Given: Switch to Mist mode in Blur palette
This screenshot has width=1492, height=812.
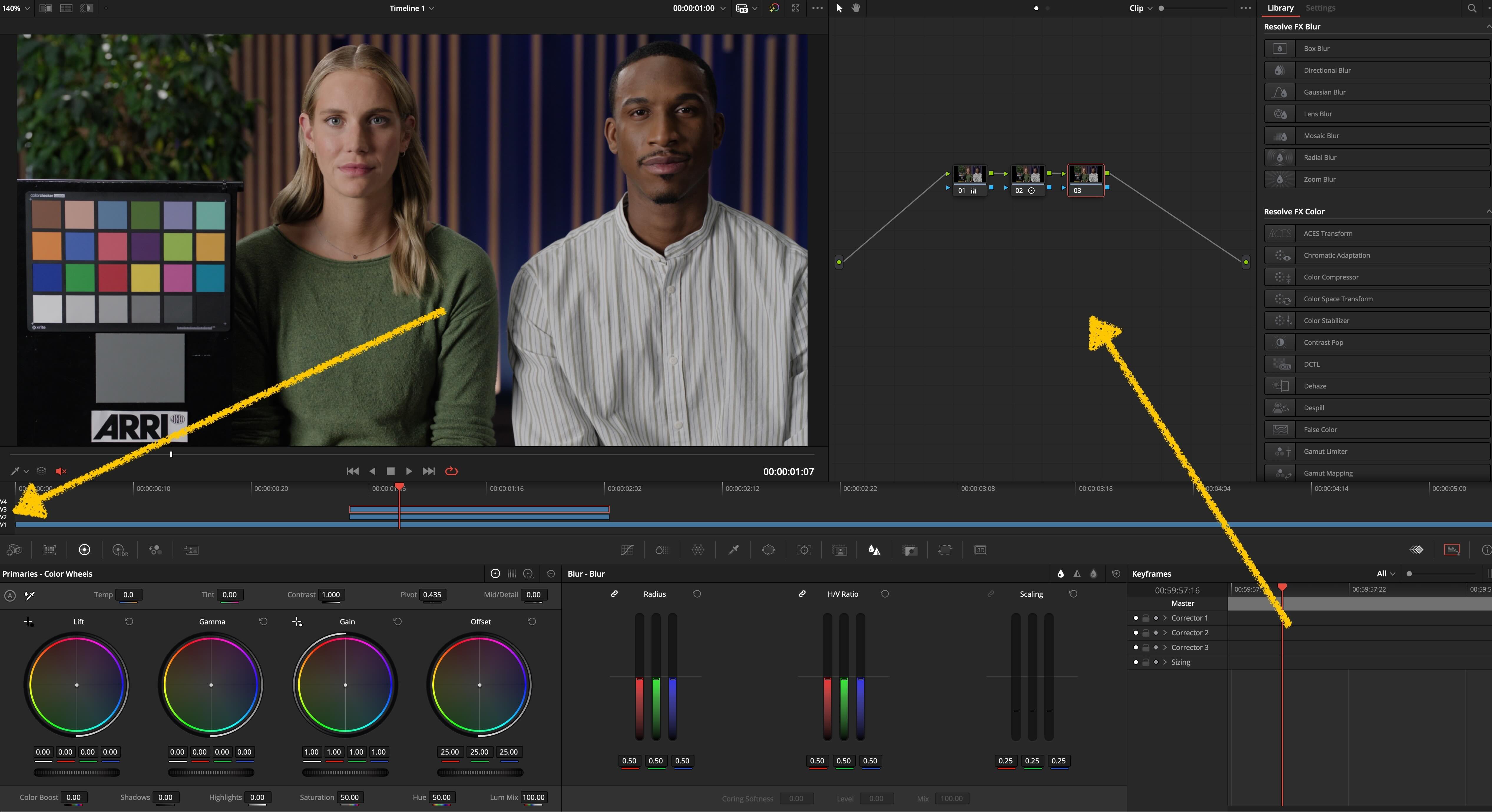Looking at the screenshot, I should click(x=1094, y=573).
